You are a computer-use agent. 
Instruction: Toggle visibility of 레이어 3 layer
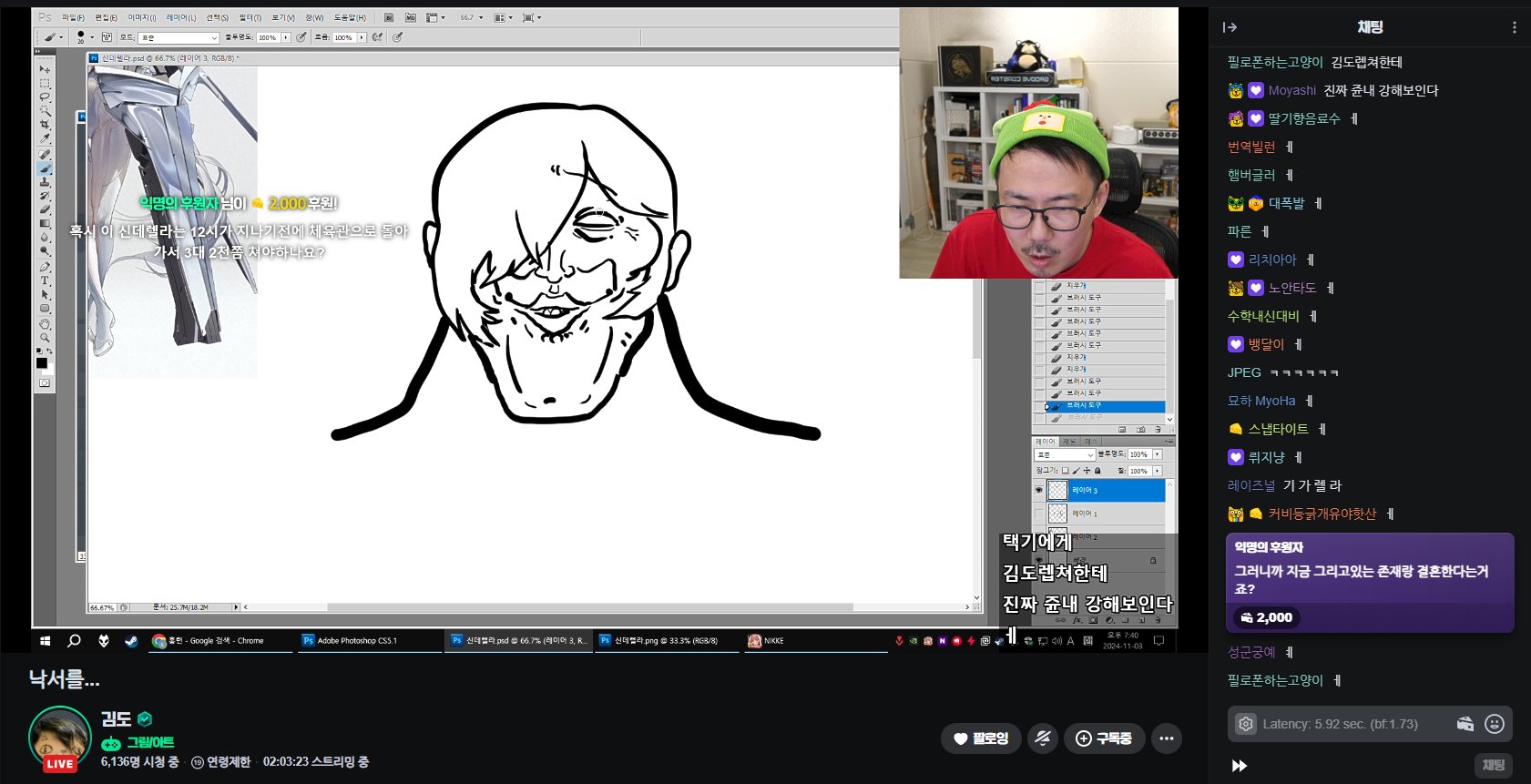pos(1038,490)
